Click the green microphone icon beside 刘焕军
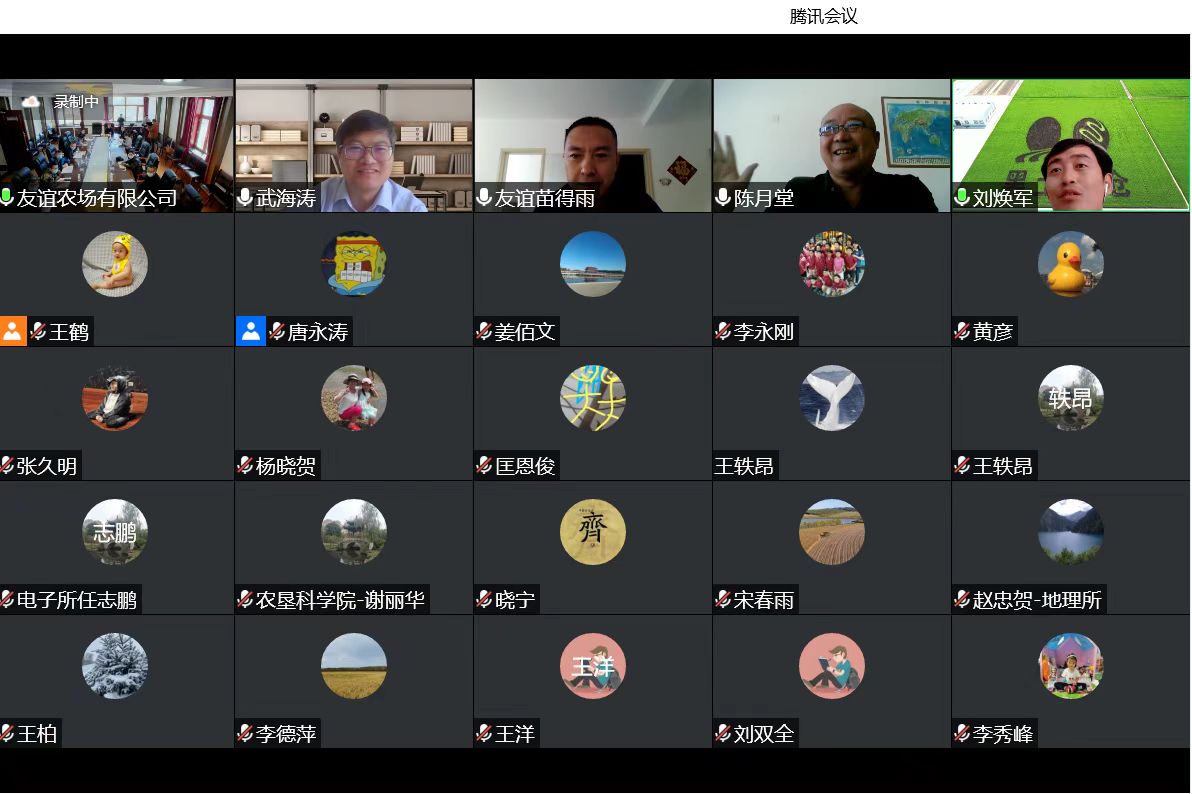The height and width of the screenshot is (794, 1192). pyautogui.click(x=962, y=198)
